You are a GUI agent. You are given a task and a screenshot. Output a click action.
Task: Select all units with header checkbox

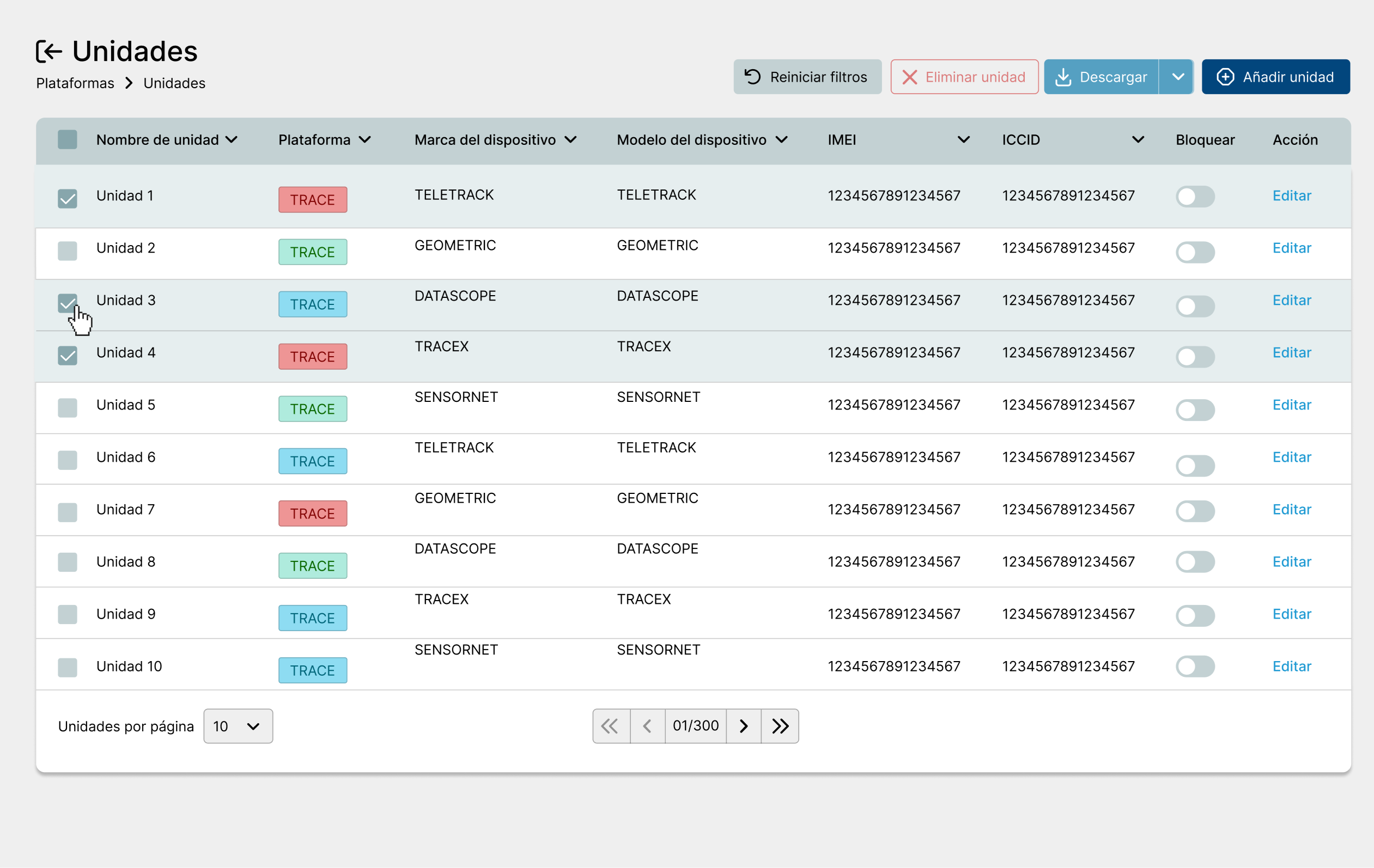(x=68, y=140)
